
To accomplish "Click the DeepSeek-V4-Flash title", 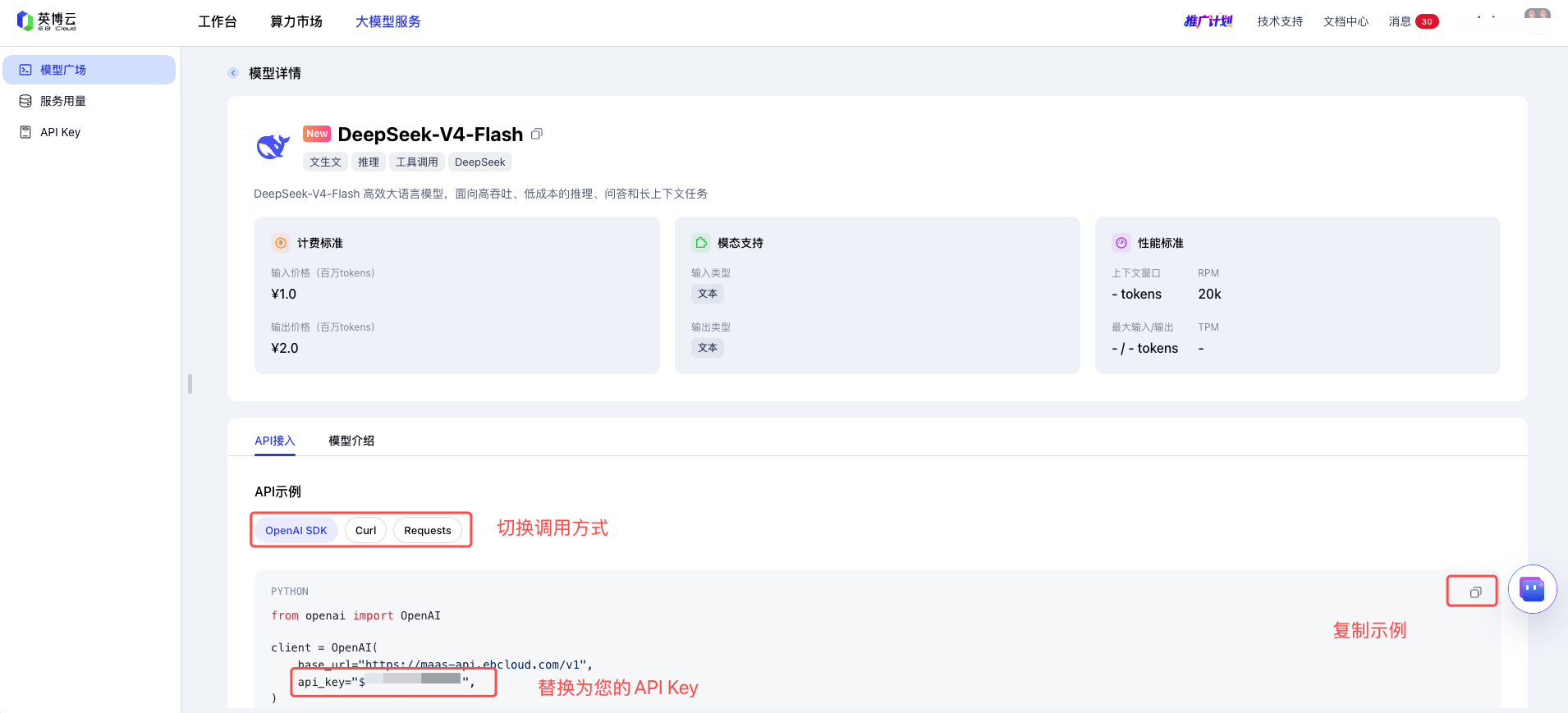I will pyautogui.click(x=430, y=135).
